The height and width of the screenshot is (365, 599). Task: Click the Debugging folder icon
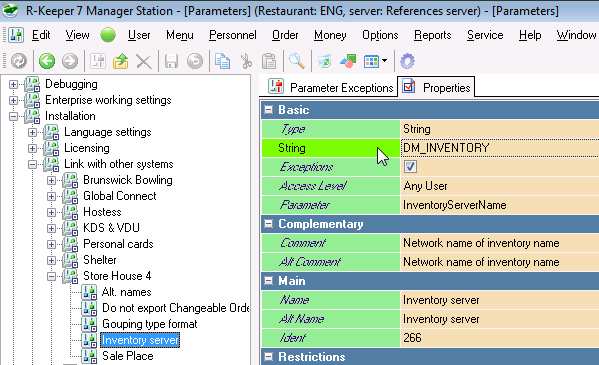[32, 84]
